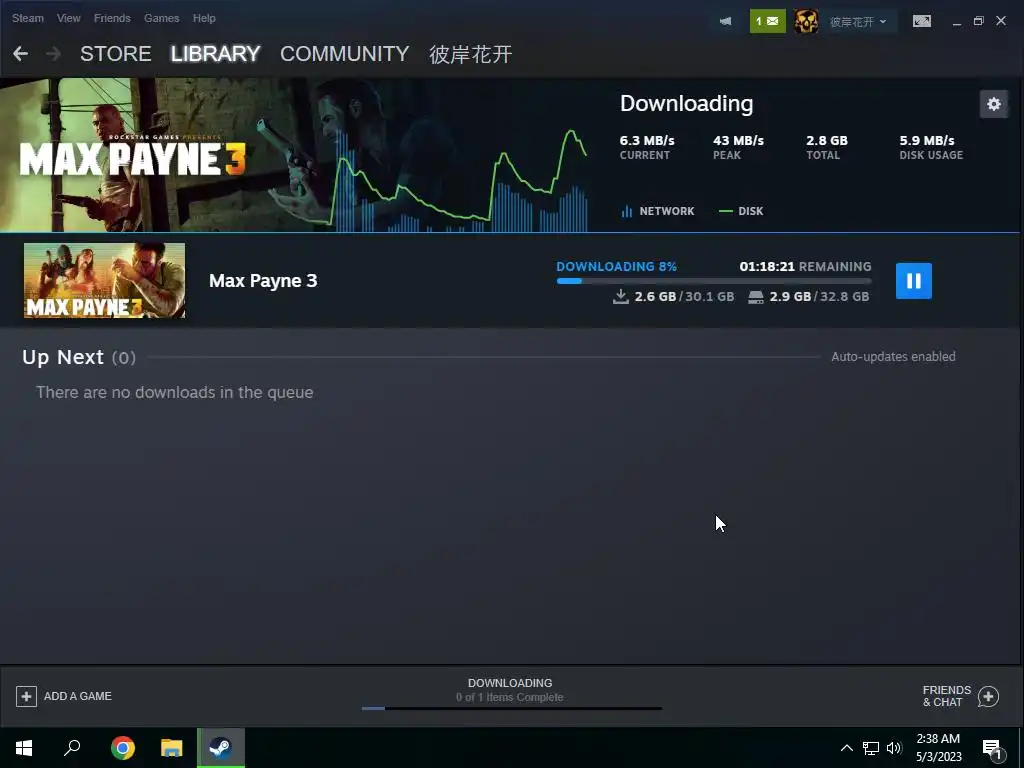
Task: Open the network tray icon
Action: pos(871,748)
